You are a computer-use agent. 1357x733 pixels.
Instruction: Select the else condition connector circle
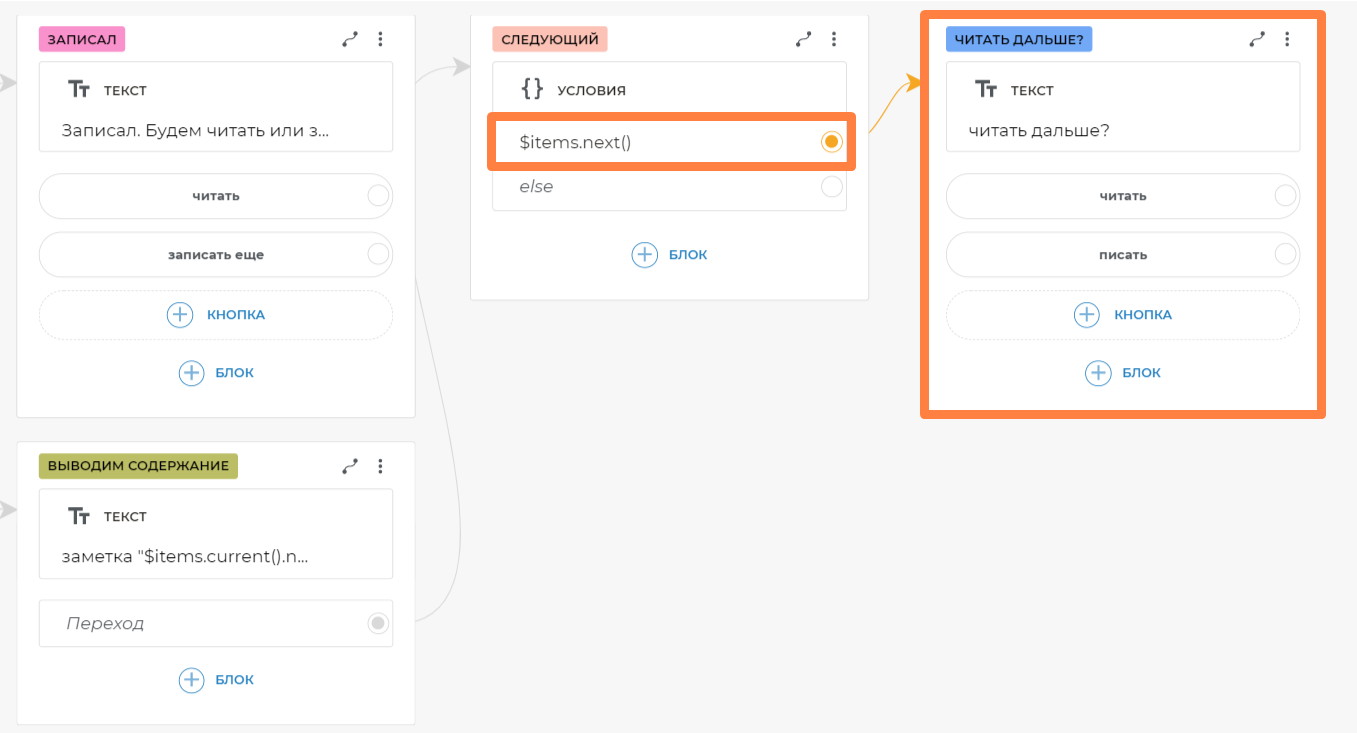pos(831,187)
